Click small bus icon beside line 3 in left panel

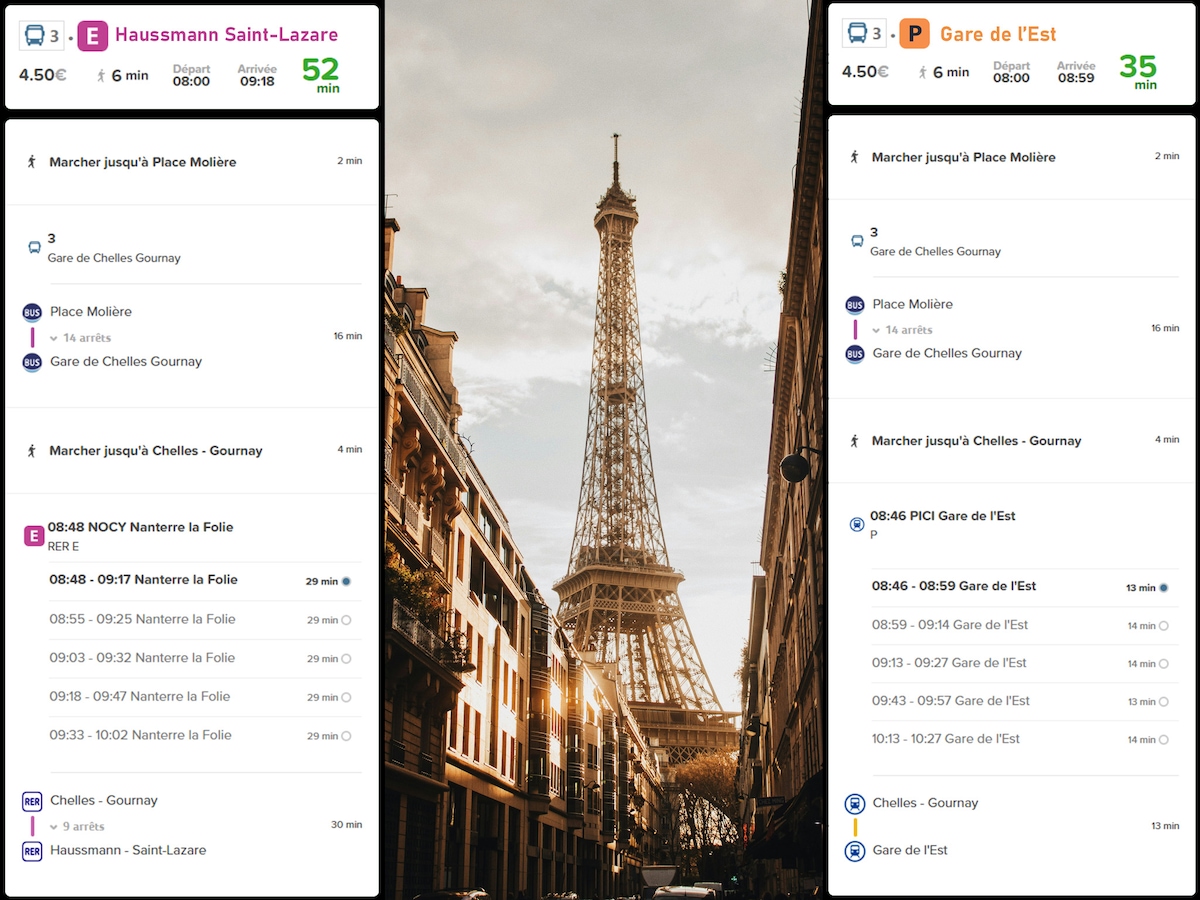pyautogui.click(x=34, y=247)
